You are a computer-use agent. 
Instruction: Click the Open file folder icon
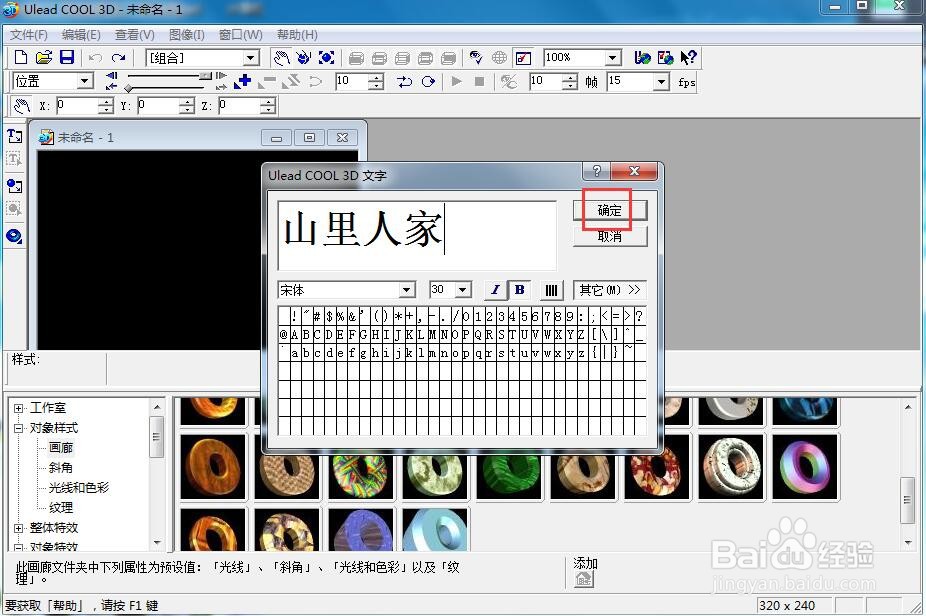[x=44, y=57]
